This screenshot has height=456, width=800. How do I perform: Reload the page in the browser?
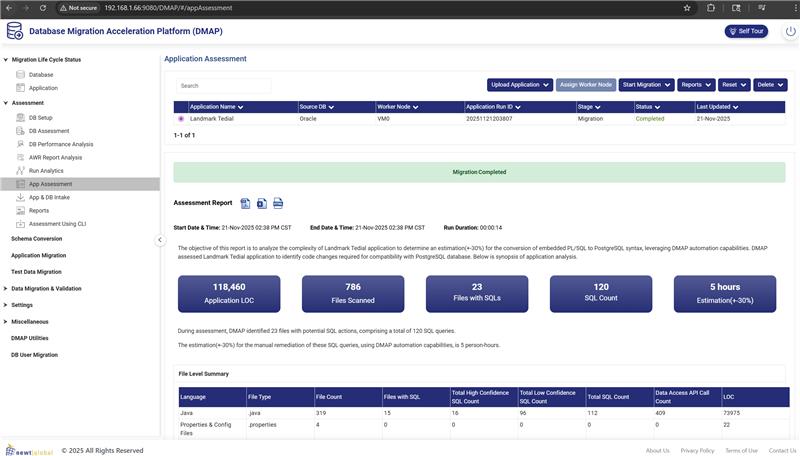48,7
